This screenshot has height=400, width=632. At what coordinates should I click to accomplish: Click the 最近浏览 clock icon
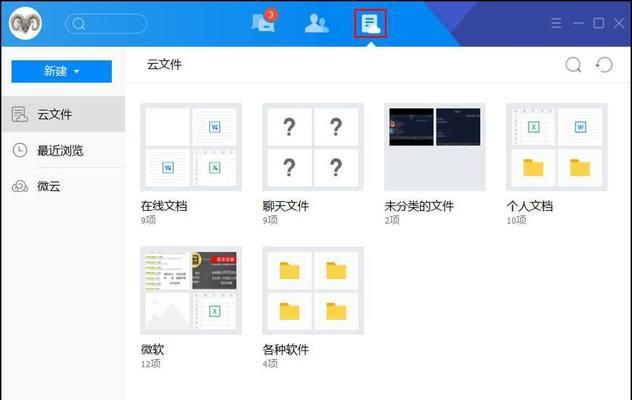[x=20, y=150]
